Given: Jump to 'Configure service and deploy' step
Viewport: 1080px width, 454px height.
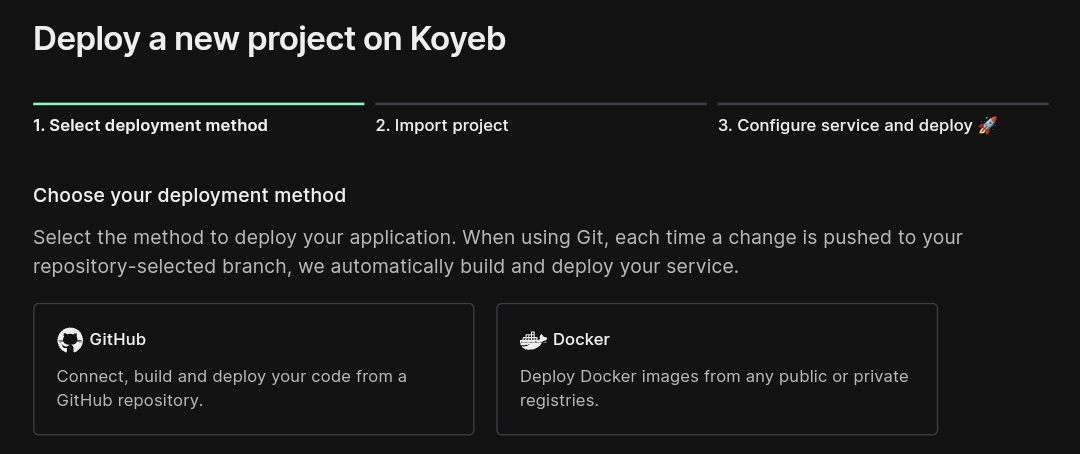Looking at the screenshot, I should point(845,125).
